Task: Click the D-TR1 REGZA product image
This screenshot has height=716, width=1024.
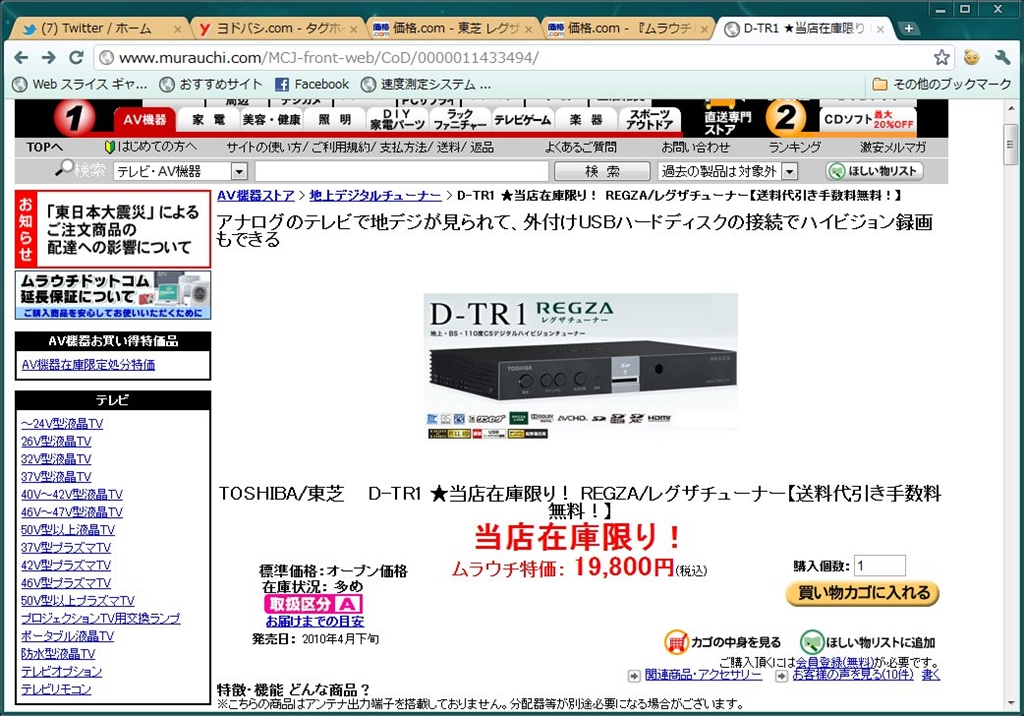Action: coord(580,365)
